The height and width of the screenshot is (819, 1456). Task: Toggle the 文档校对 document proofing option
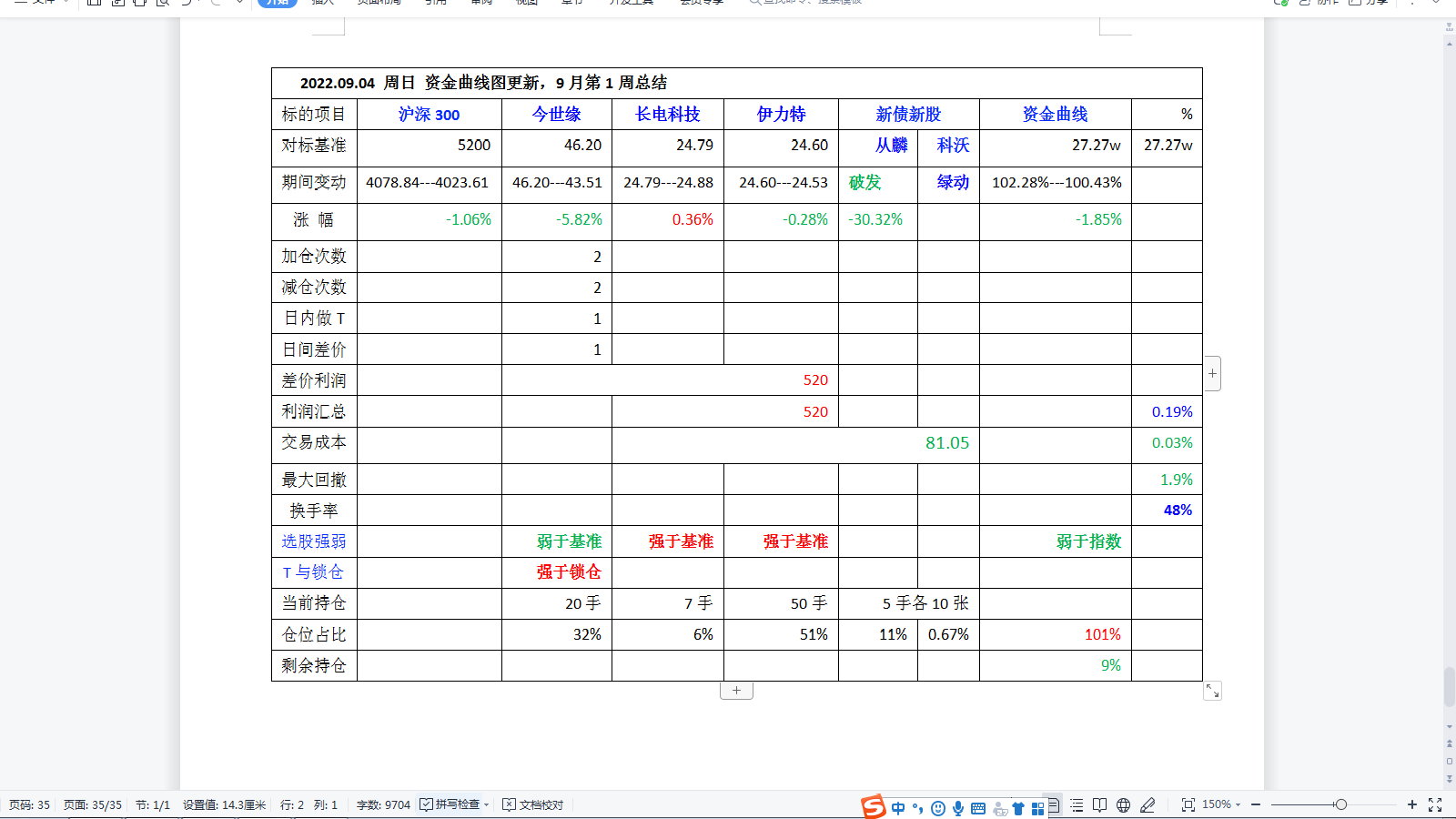(x=532, y=804)
